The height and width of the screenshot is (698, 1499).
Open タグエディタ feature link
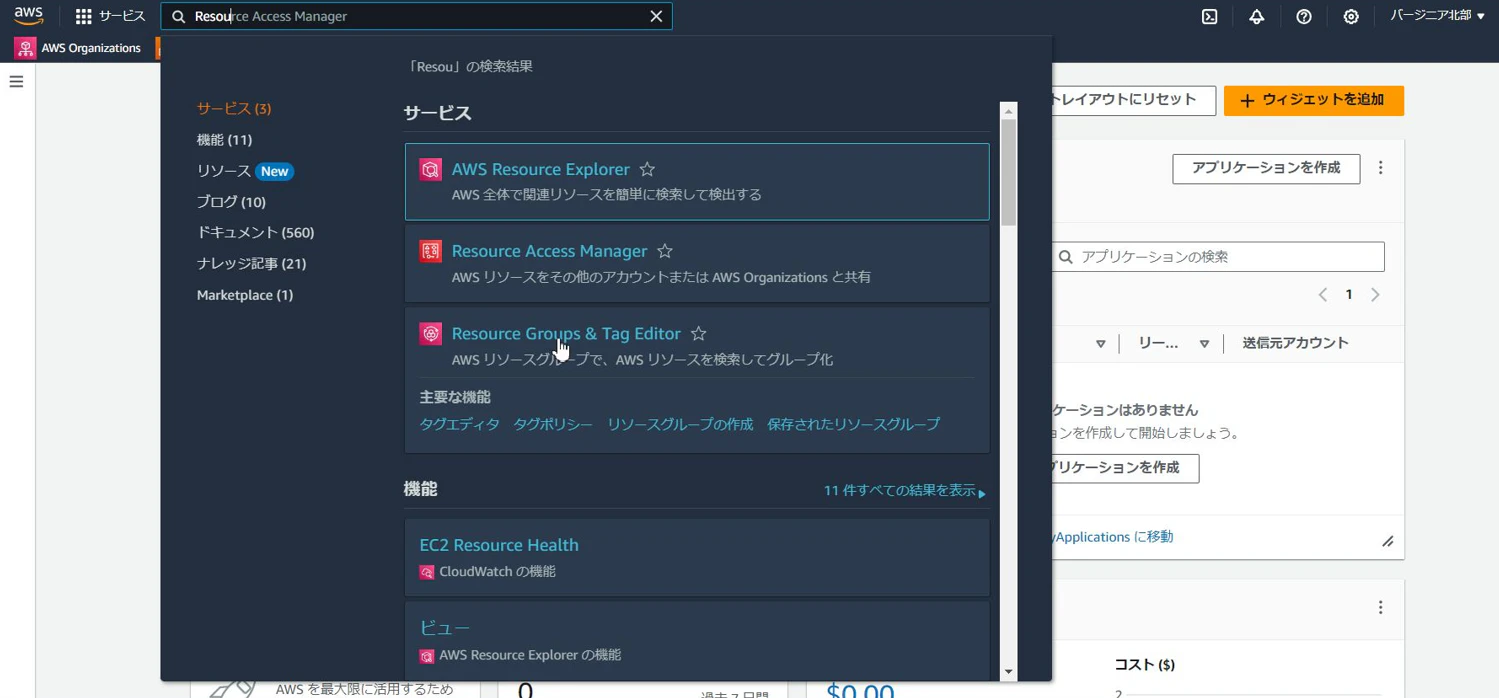[459, 424]
